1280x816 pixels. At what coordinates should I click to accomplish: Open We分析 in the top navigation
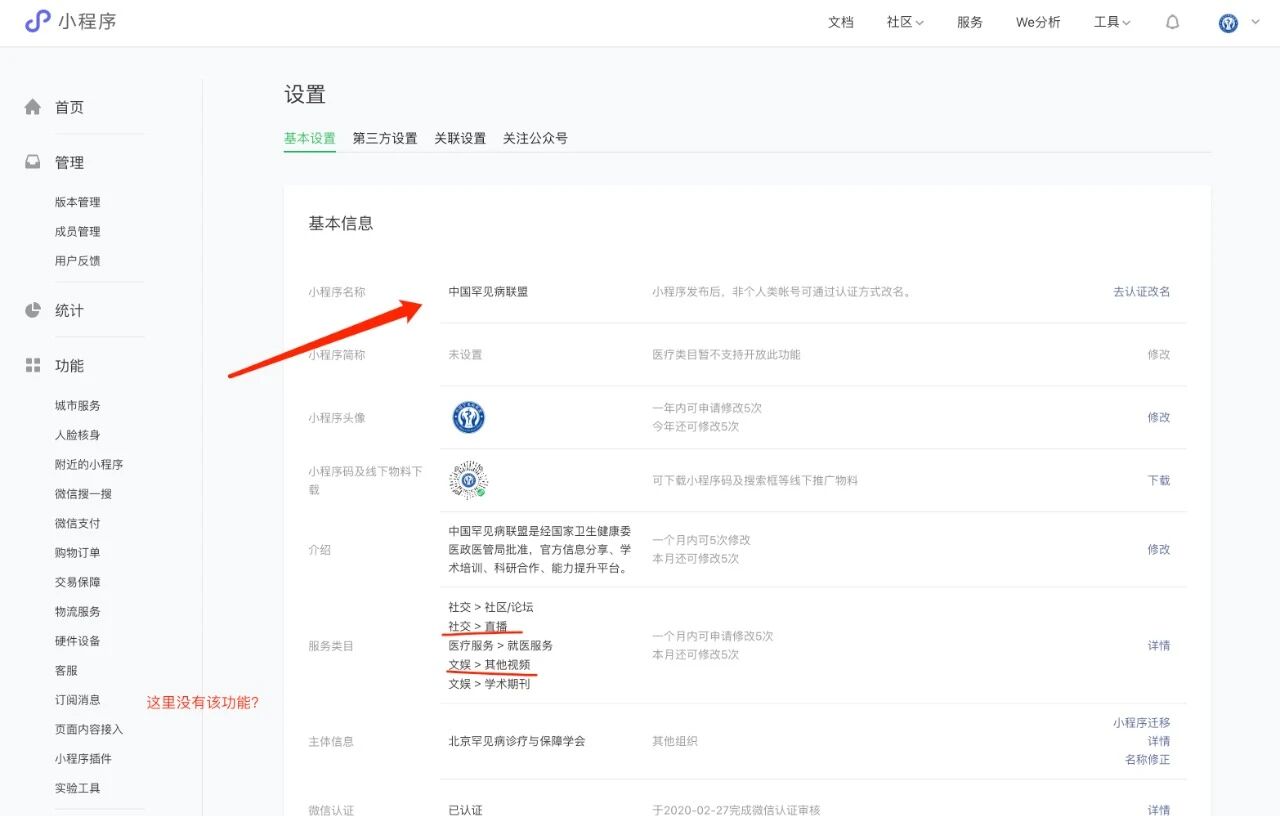1038,22
